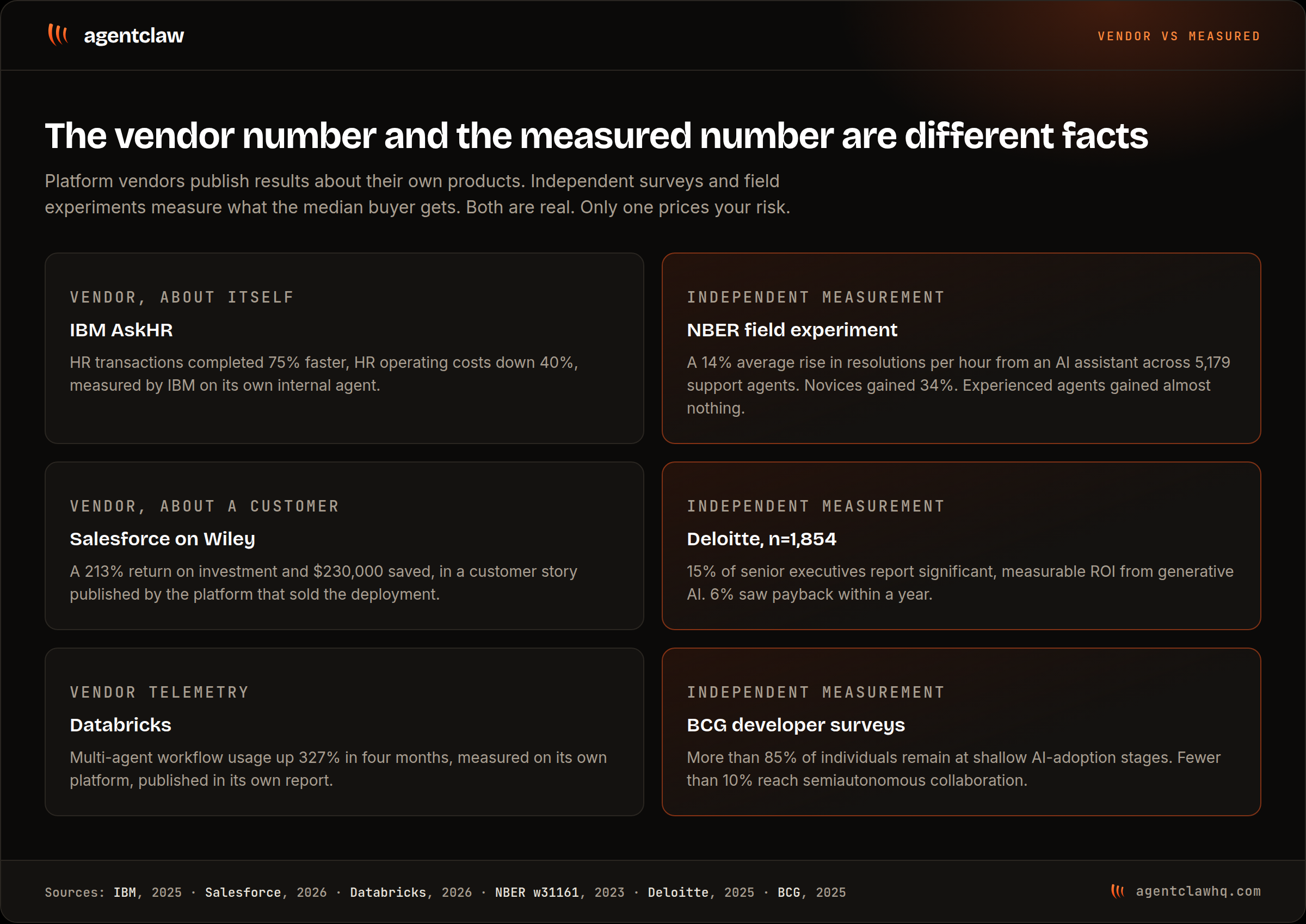Click the 'Databricks' card title
Screen dimensions: 1306x924
point(120,725)
